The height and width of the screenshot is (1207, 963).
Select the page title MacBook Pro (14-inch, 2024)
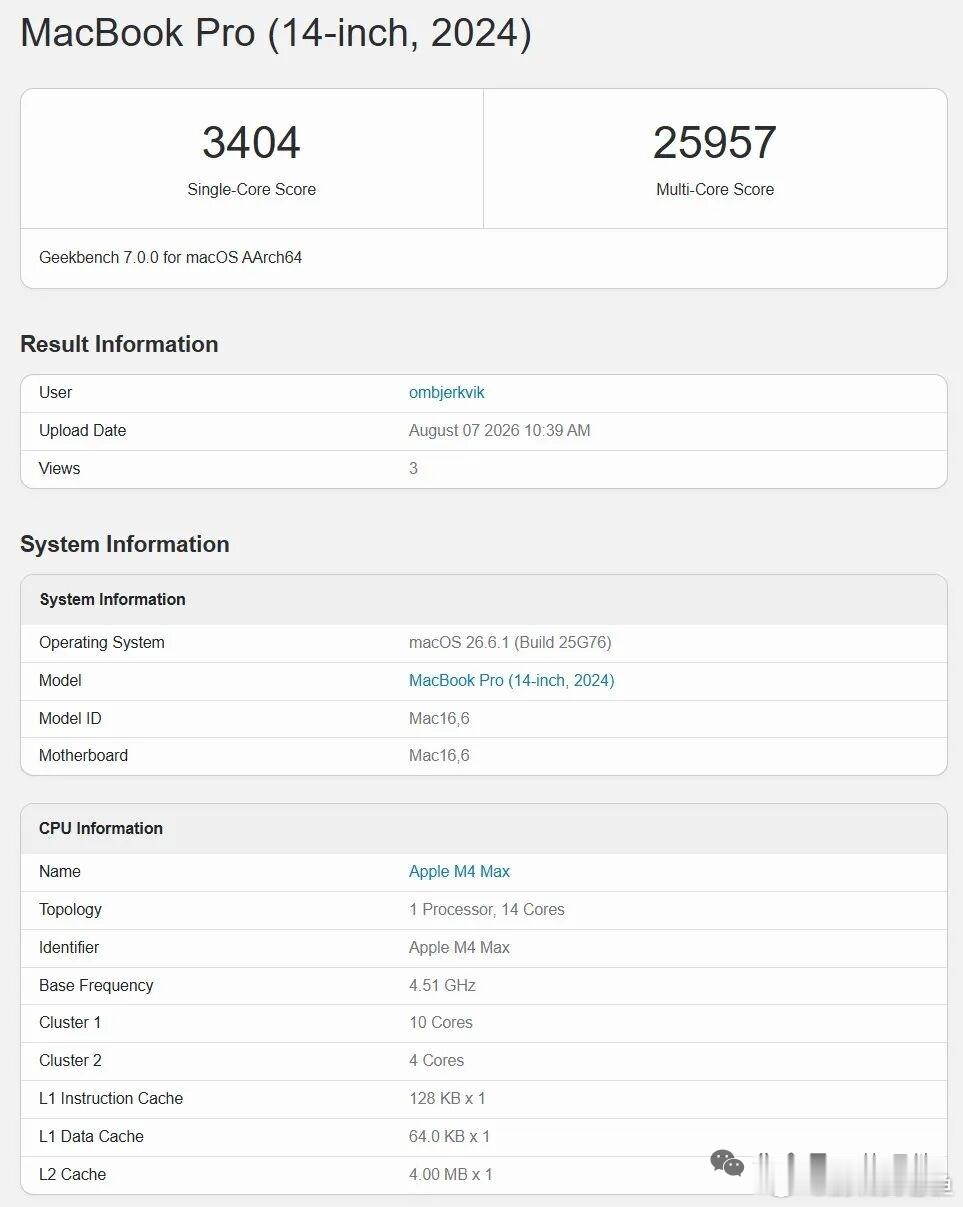click(x=276, y=33)
